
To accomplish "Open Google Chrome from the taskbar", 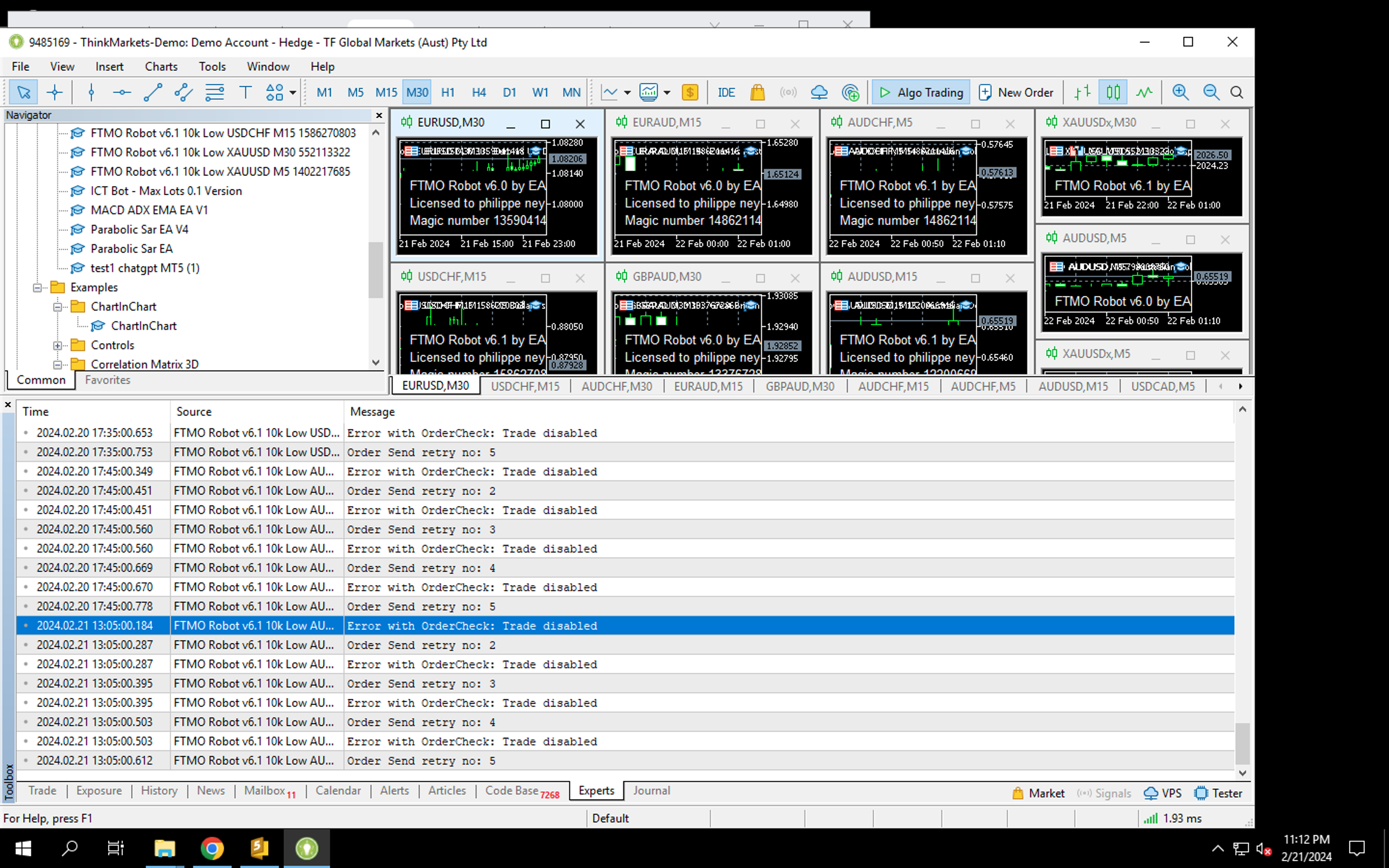I will (x=212, y=849).
